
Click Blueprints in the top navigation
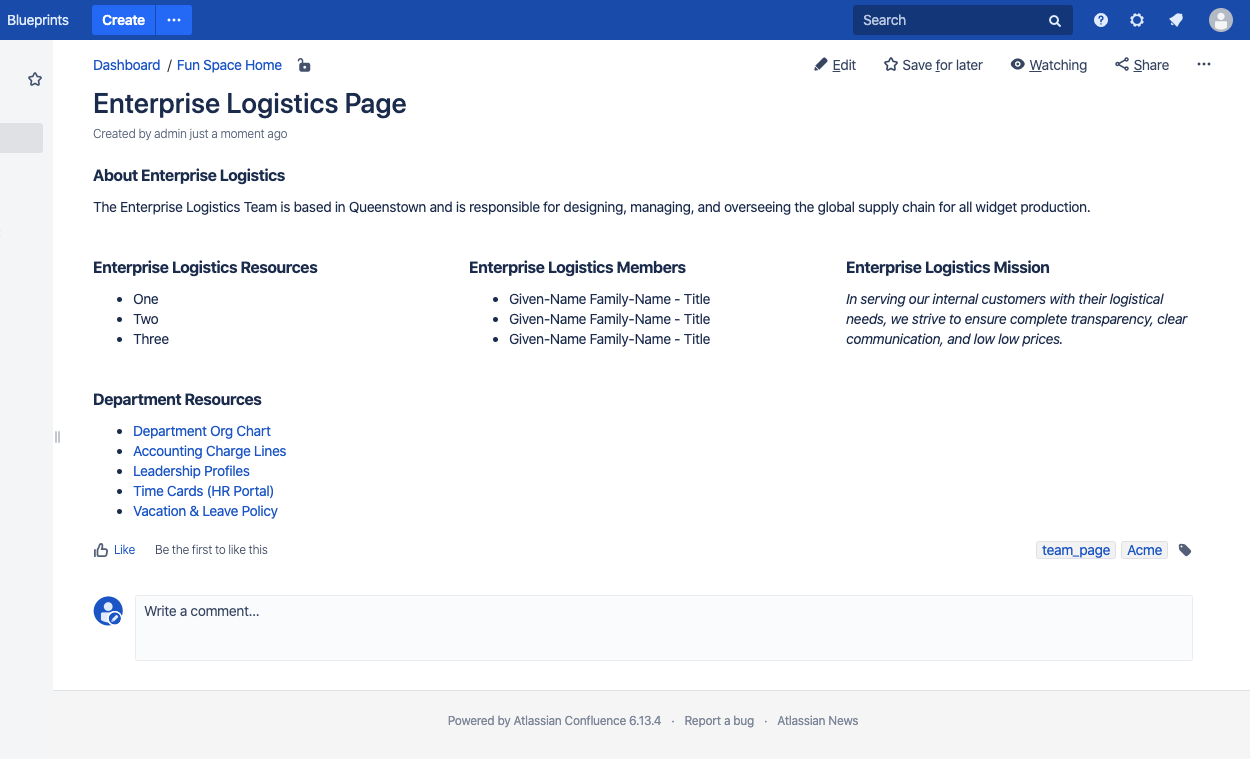[38, 20]
